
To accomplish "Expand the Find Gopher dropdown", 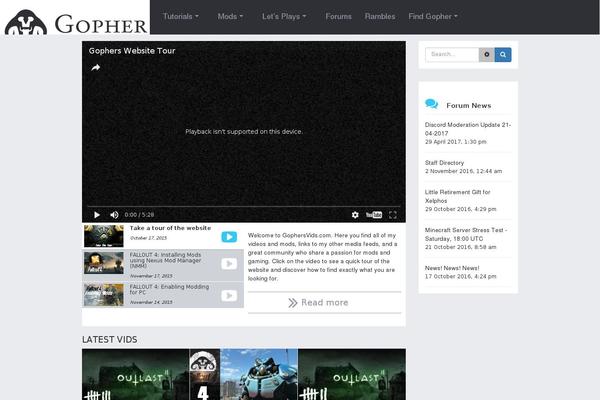I will (433, 16).
